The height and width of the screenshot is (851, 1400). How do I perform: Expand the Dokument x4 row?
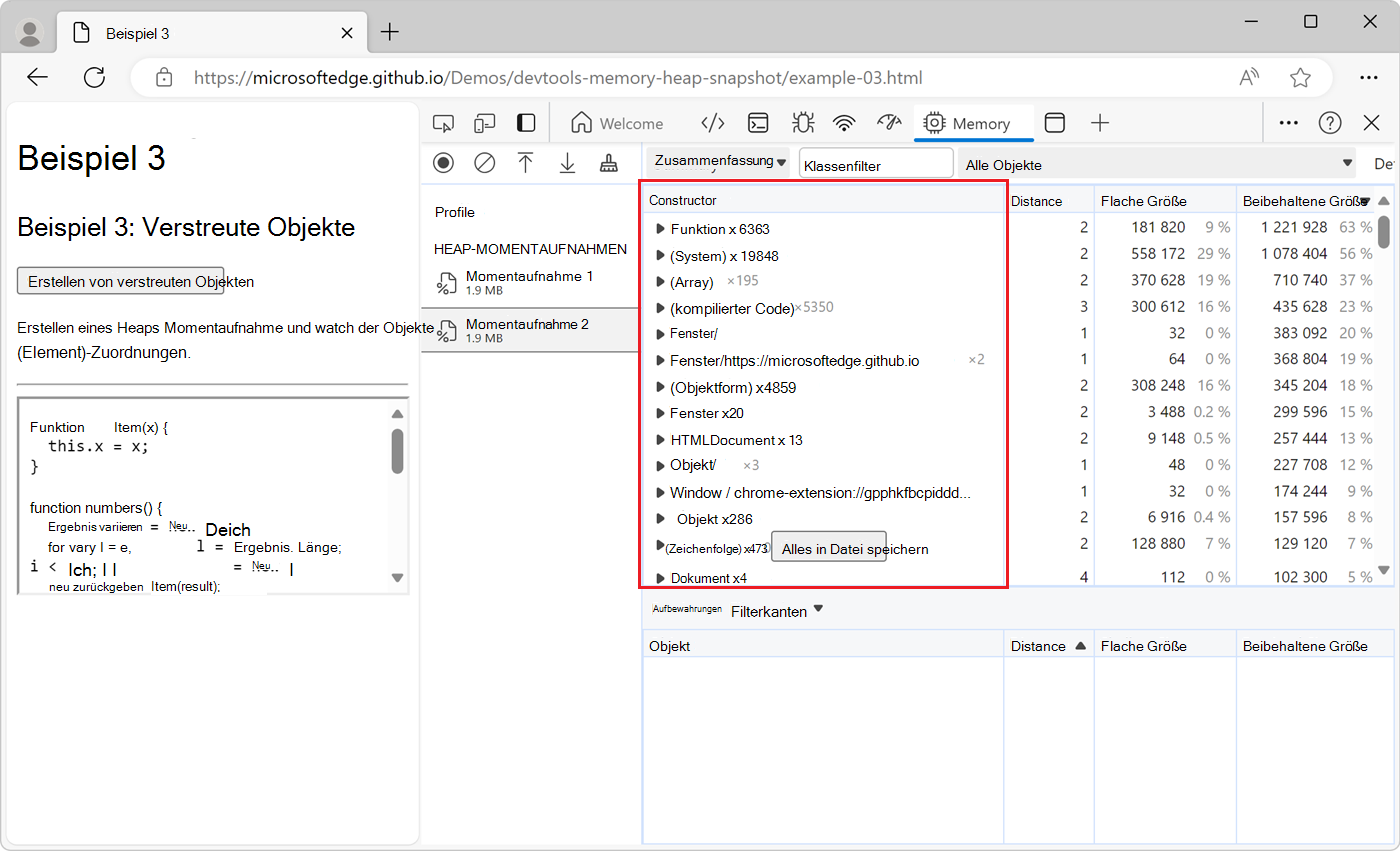(660, 577)
